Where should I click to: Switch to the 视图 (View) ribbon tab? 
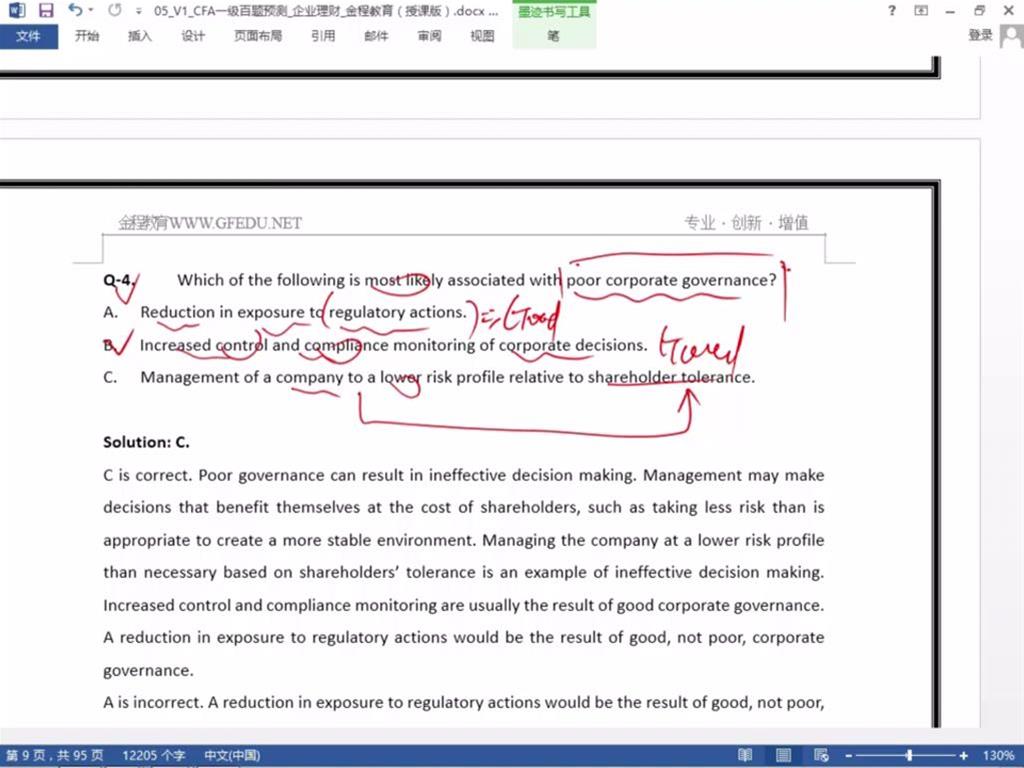(482, 36)
